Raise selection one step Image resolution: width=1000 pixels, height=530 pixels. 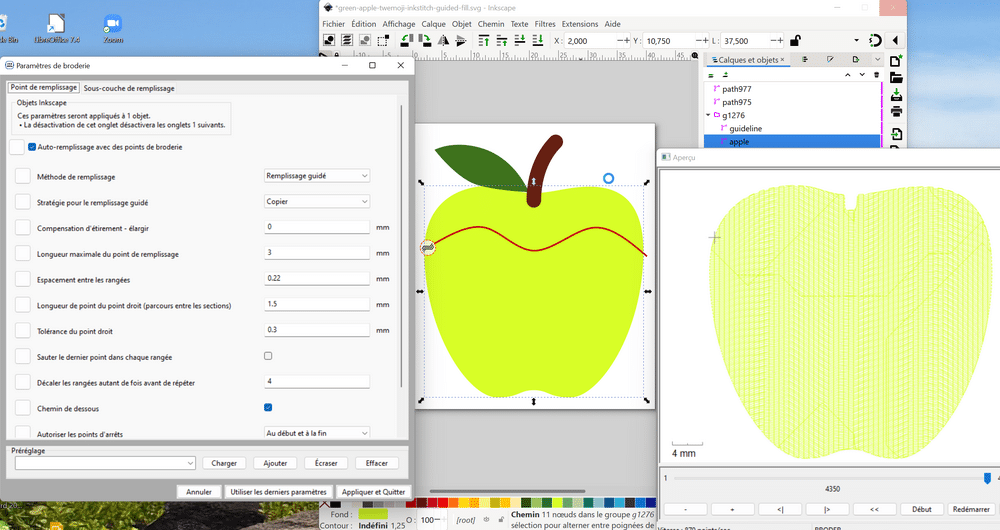[502, 40]
